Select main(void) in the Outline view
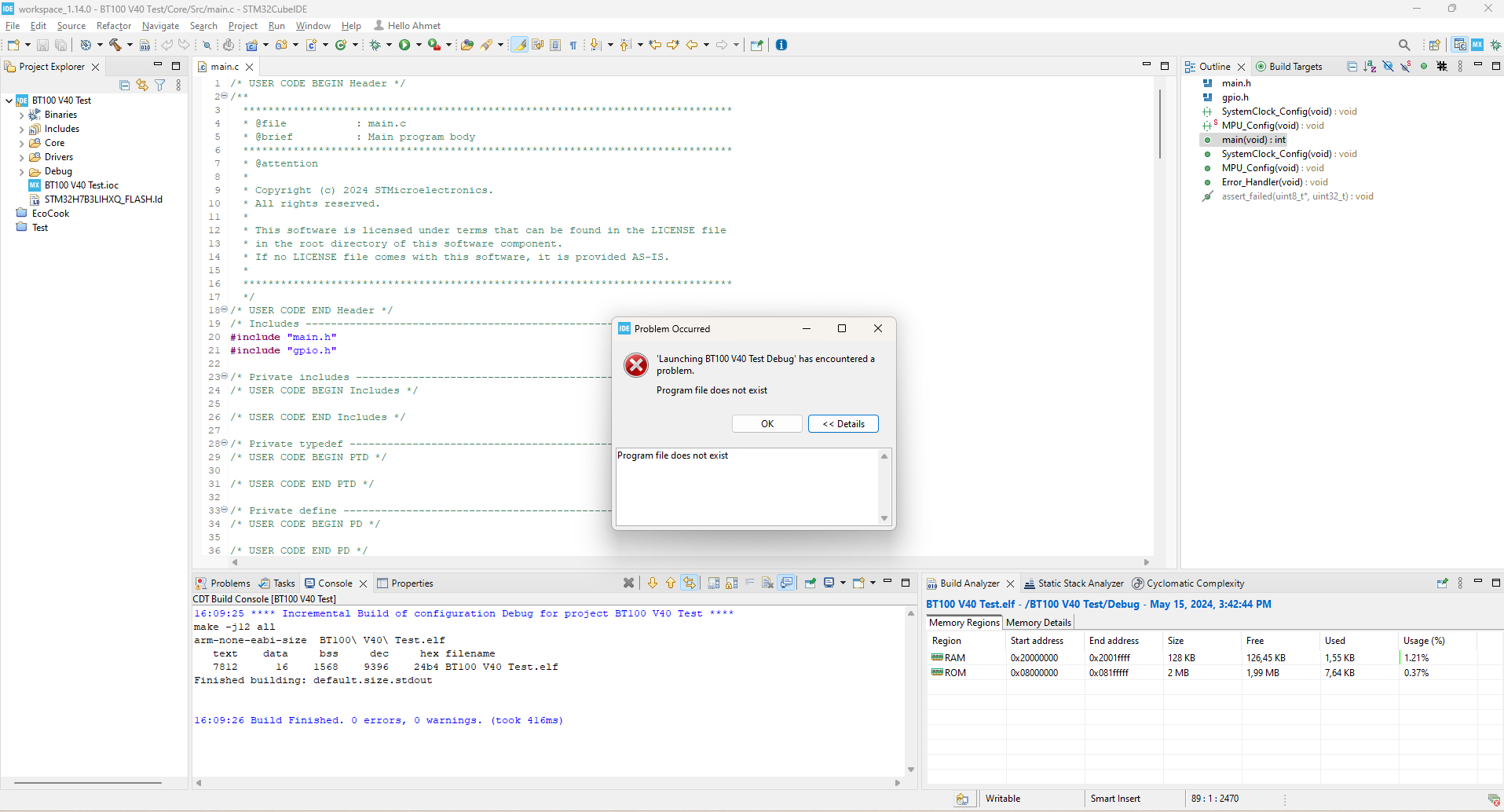 (1253, 140)
